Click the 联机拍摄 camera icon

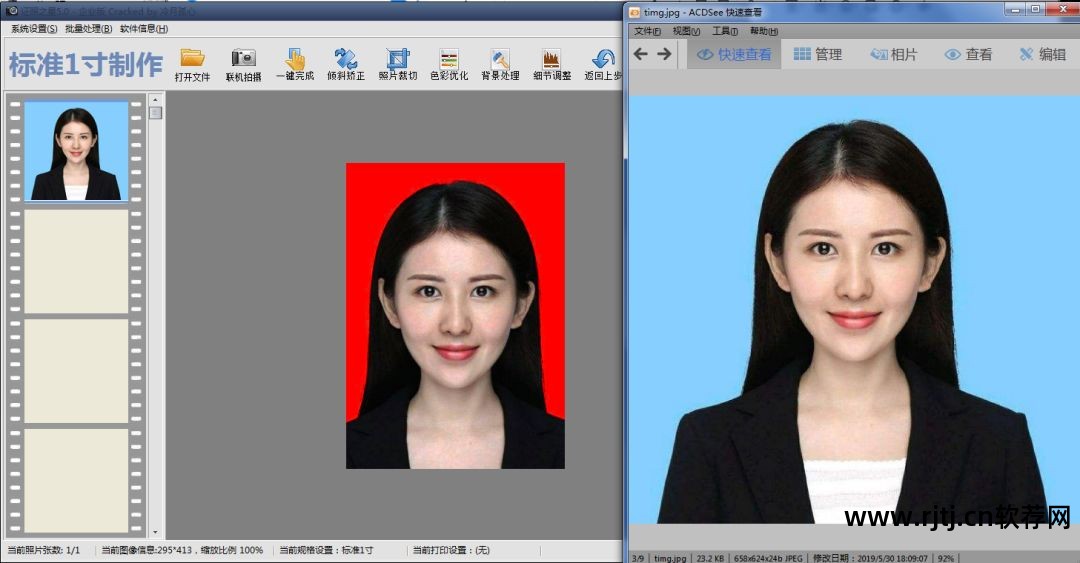(x=243, y=59)
